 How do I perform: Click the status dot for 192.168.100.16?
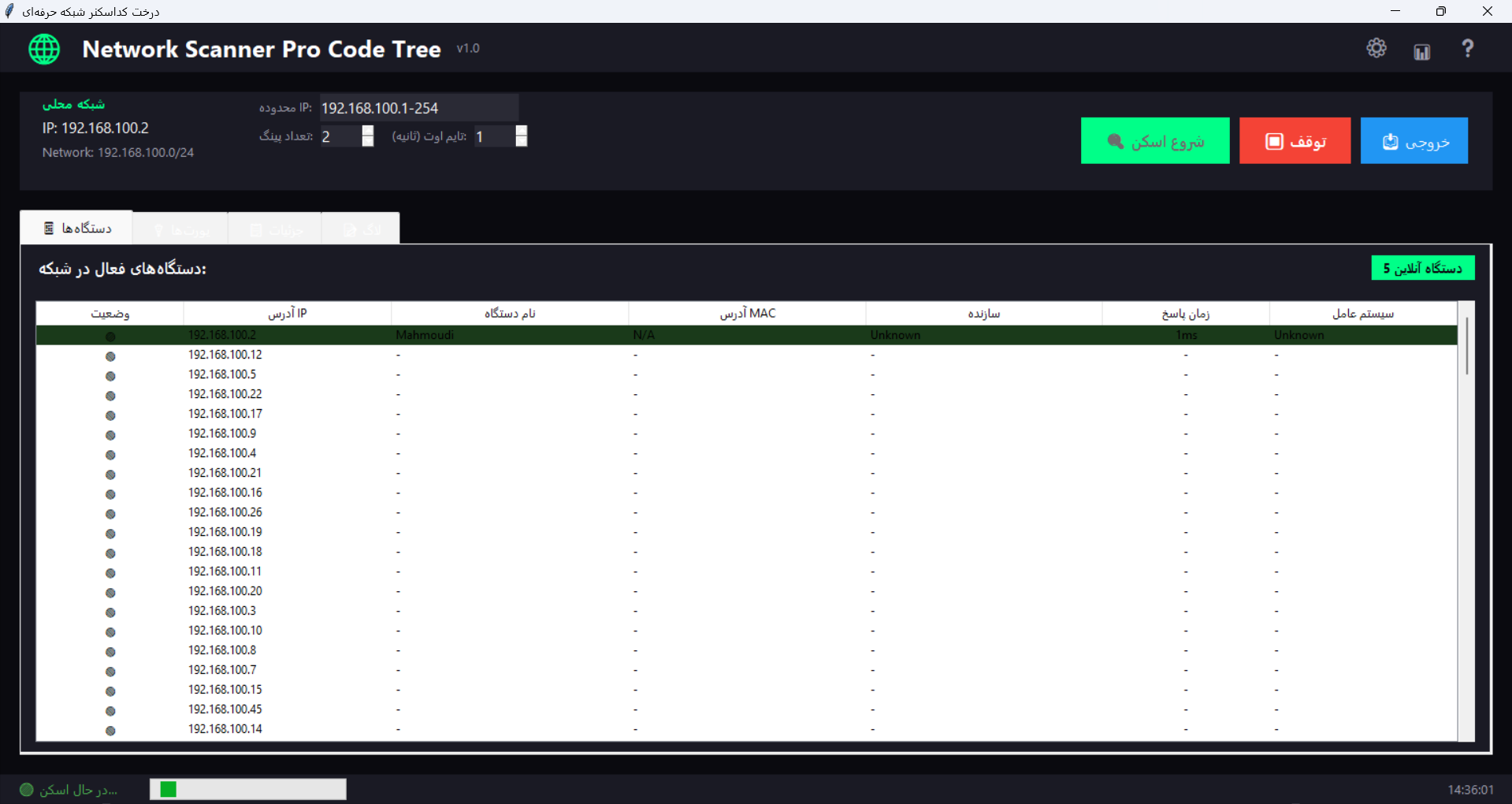(110, 494)
